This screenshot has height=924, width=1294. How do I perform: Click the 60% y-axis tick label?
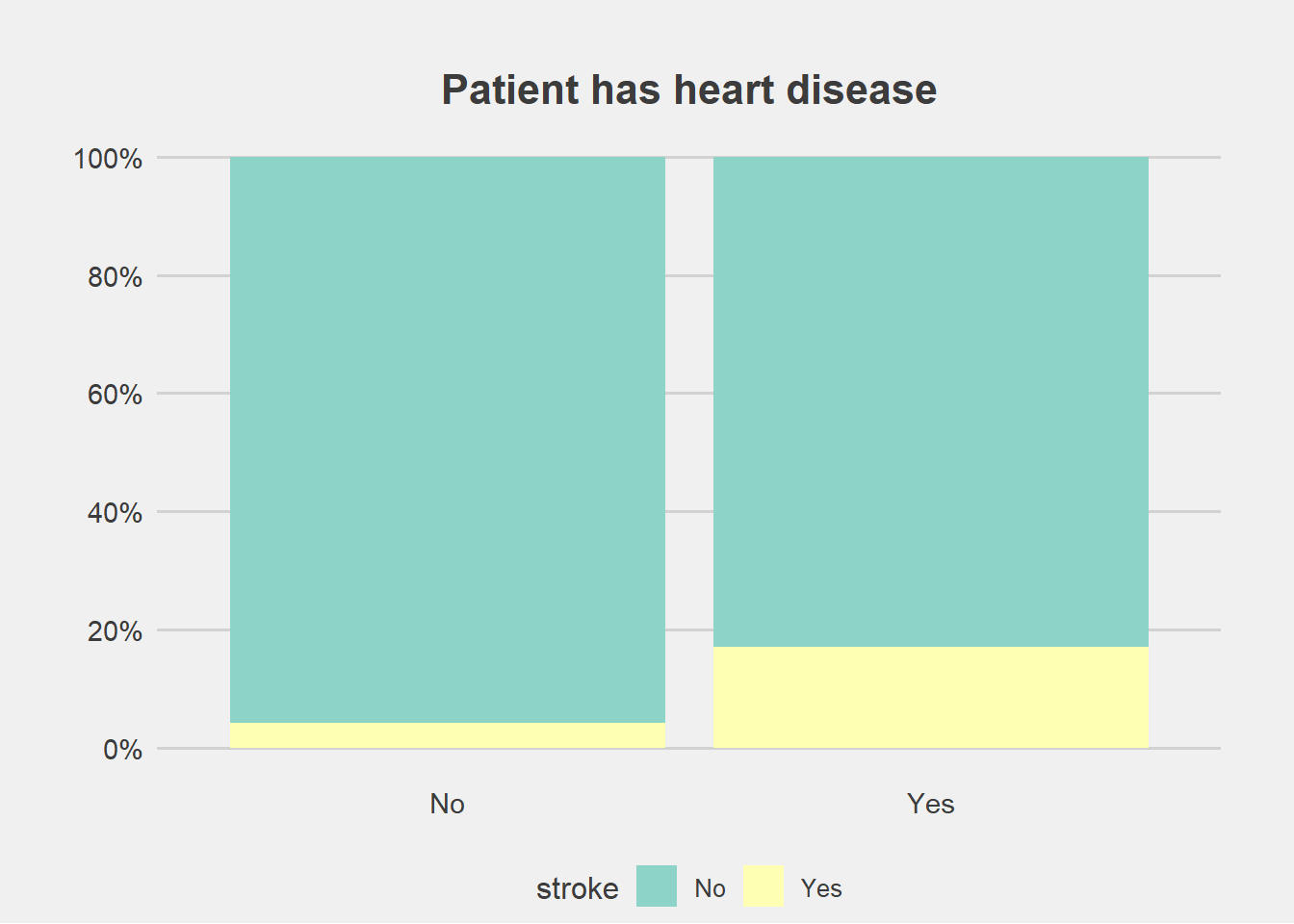(x=115, y=395)
